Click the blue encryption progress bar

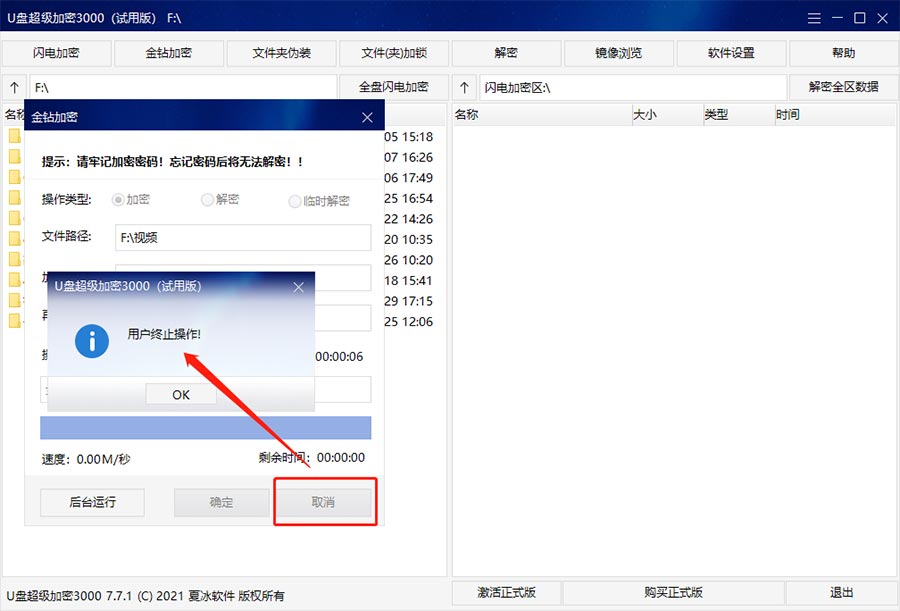[205, 428]
